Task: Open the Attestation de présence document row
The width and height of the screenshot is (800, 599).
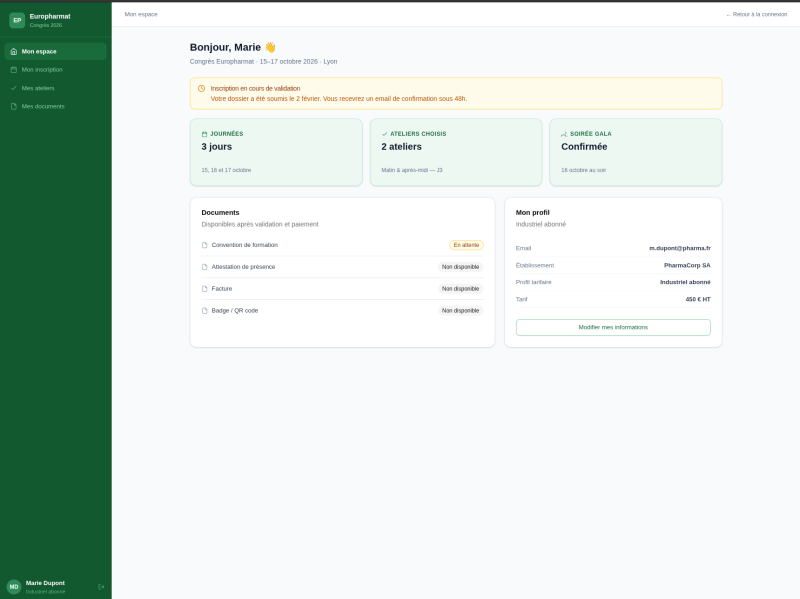Action: [x=243, y=267]
